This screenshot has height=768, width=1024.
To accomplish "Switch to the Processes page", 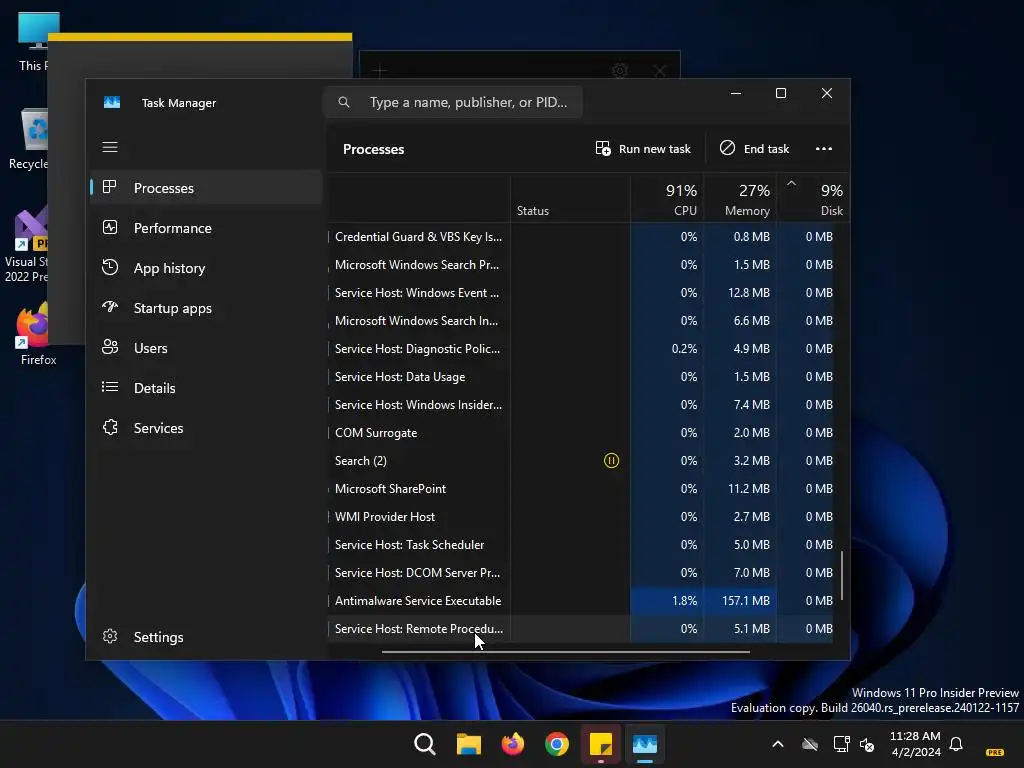I will (x=206, y=187).
